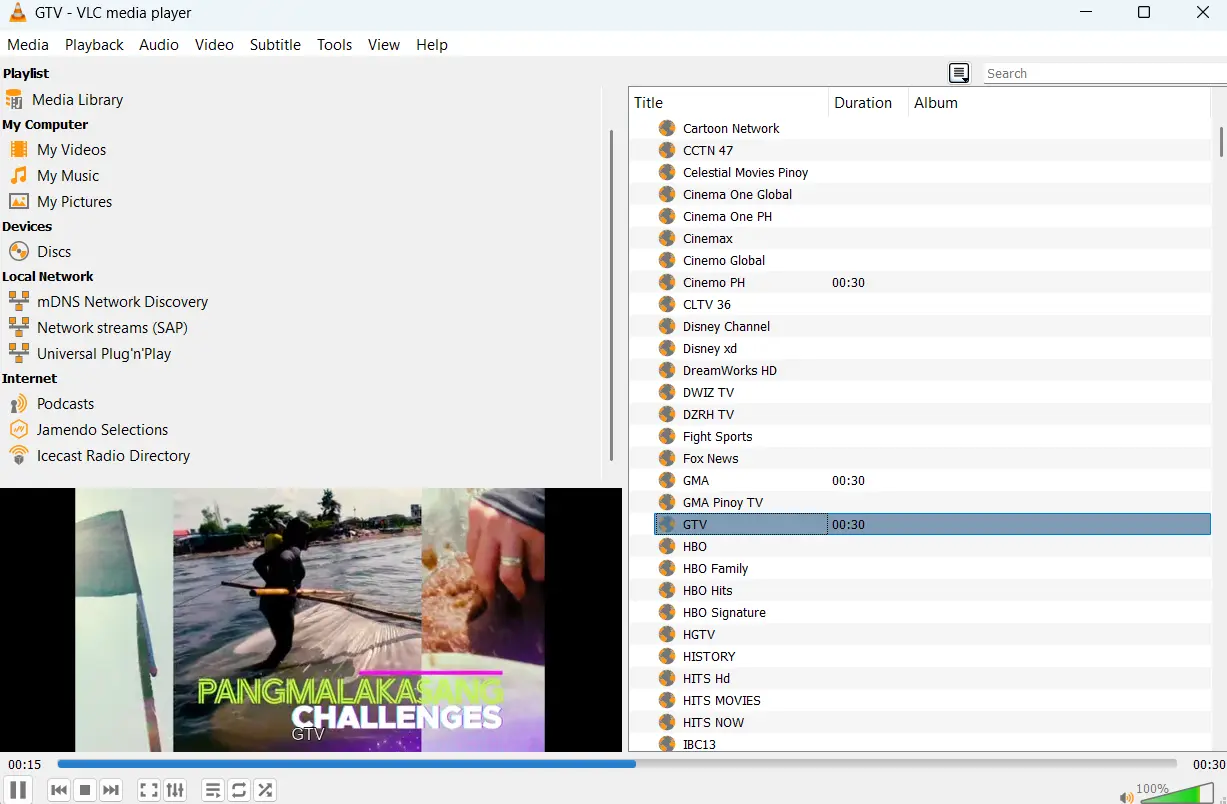Image resolution: width=1227 pixels, height=804 pixels.
Task: Open the Subtitle menu
Action: click(x=275, y=44)
